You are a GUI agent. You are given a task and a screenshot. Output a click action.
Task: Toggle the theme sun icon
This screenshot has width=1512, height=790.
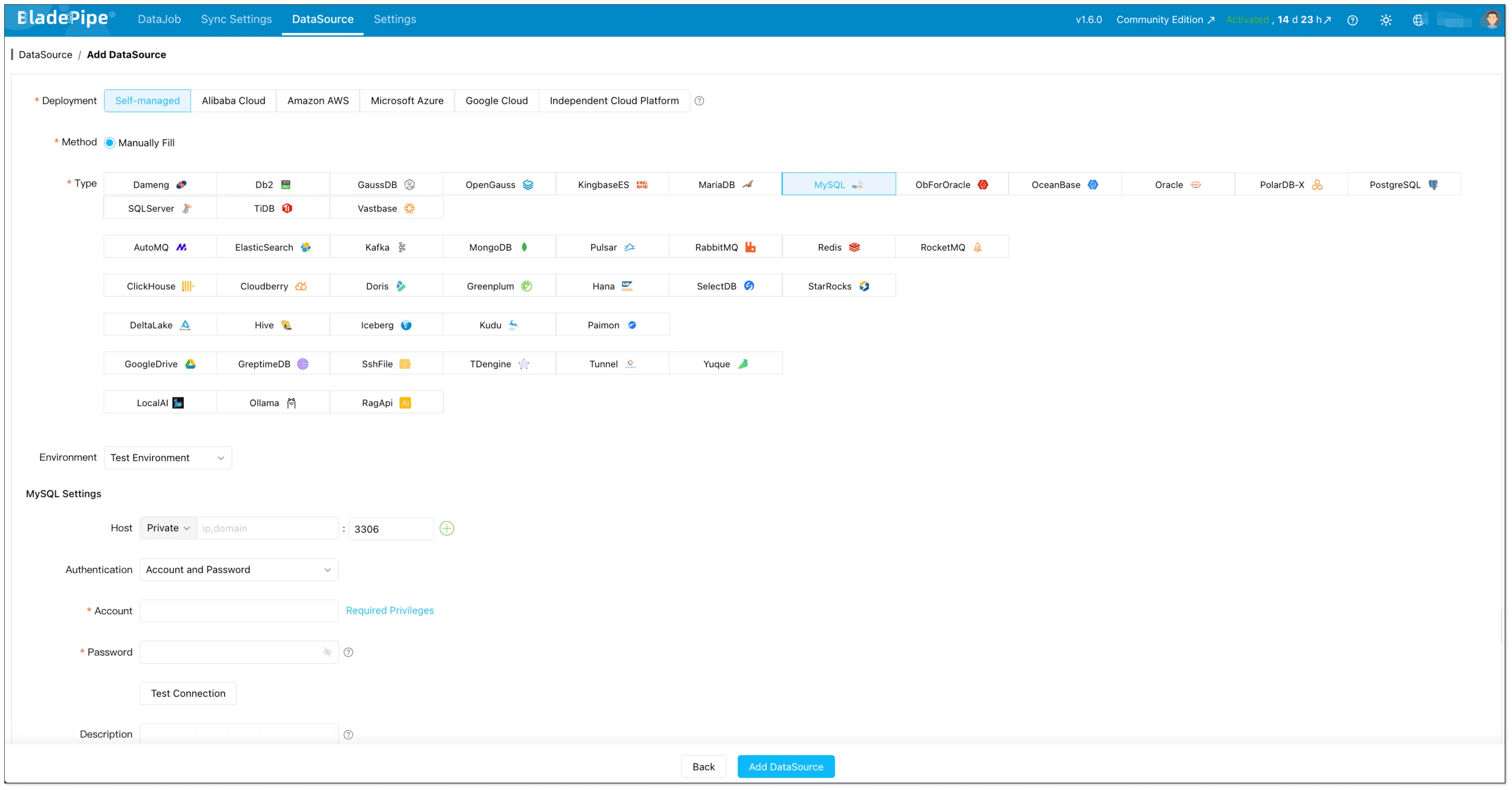click(1386, 20)
